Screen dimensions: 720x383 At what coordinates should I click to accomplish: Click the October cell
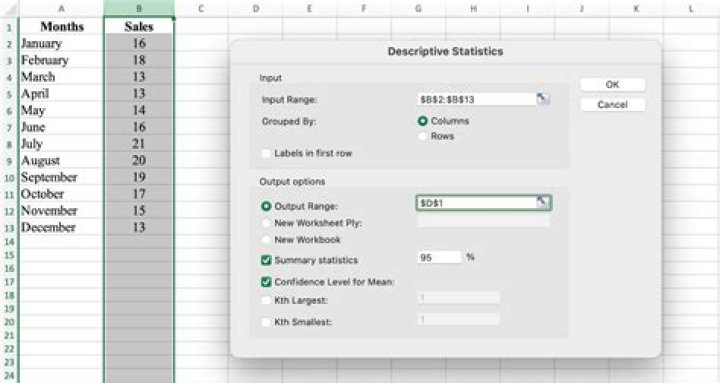[x=62, y=194]
